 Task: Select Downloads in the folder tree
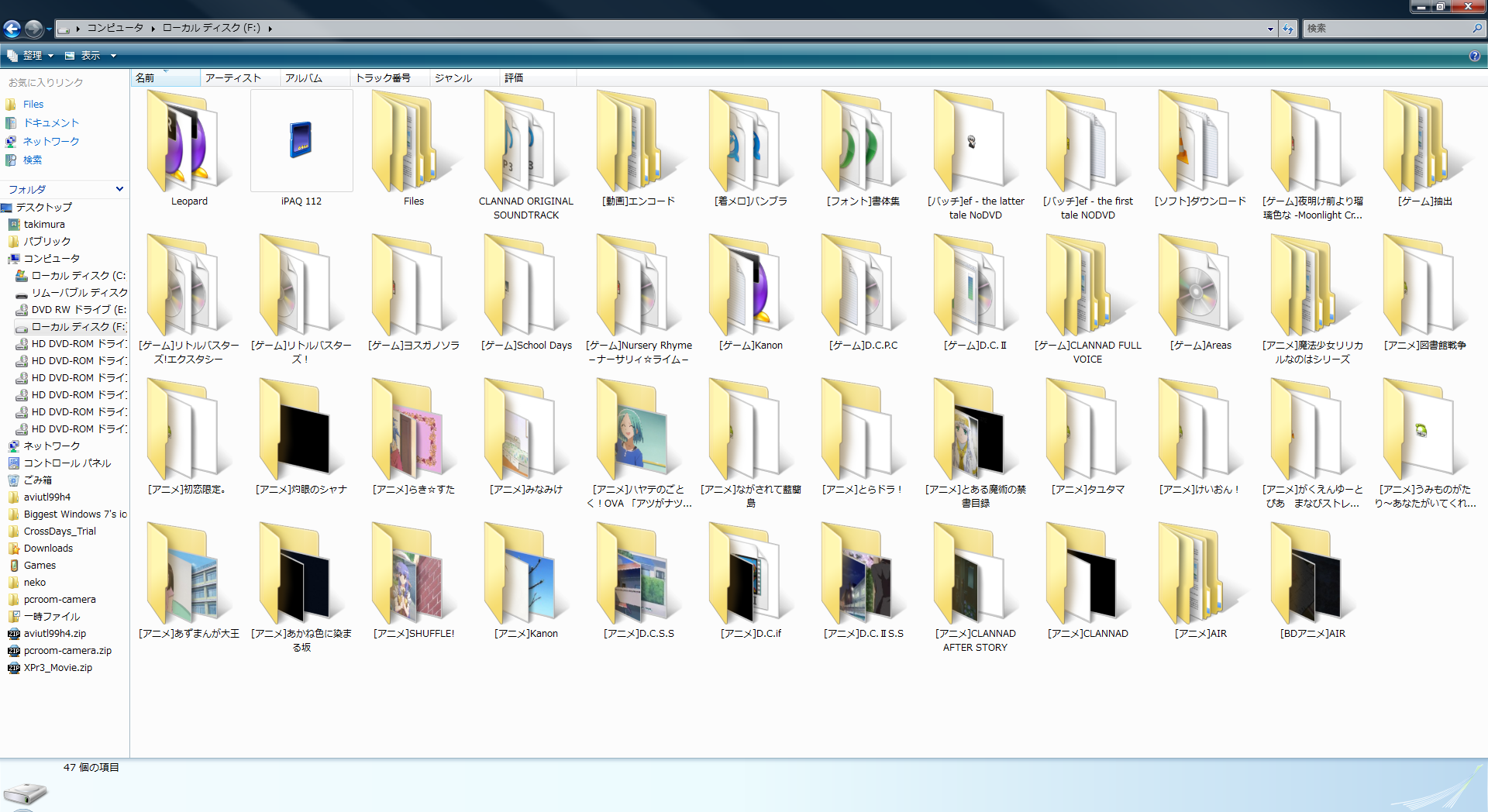coord(48,549)
